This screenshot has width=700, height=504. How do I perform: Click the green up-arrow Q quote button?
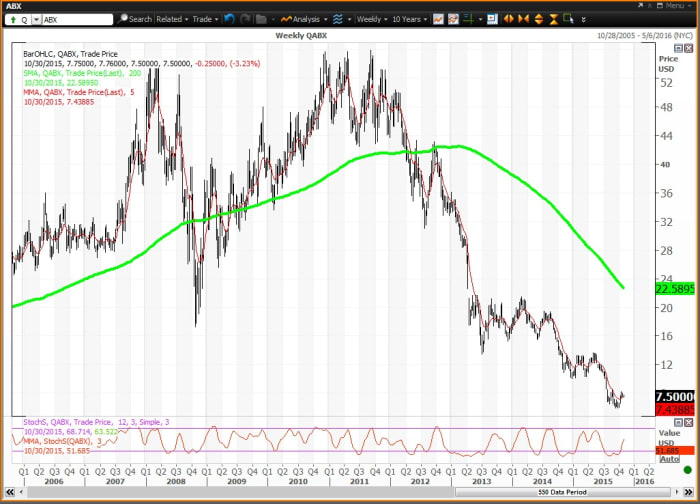[18, 20]
